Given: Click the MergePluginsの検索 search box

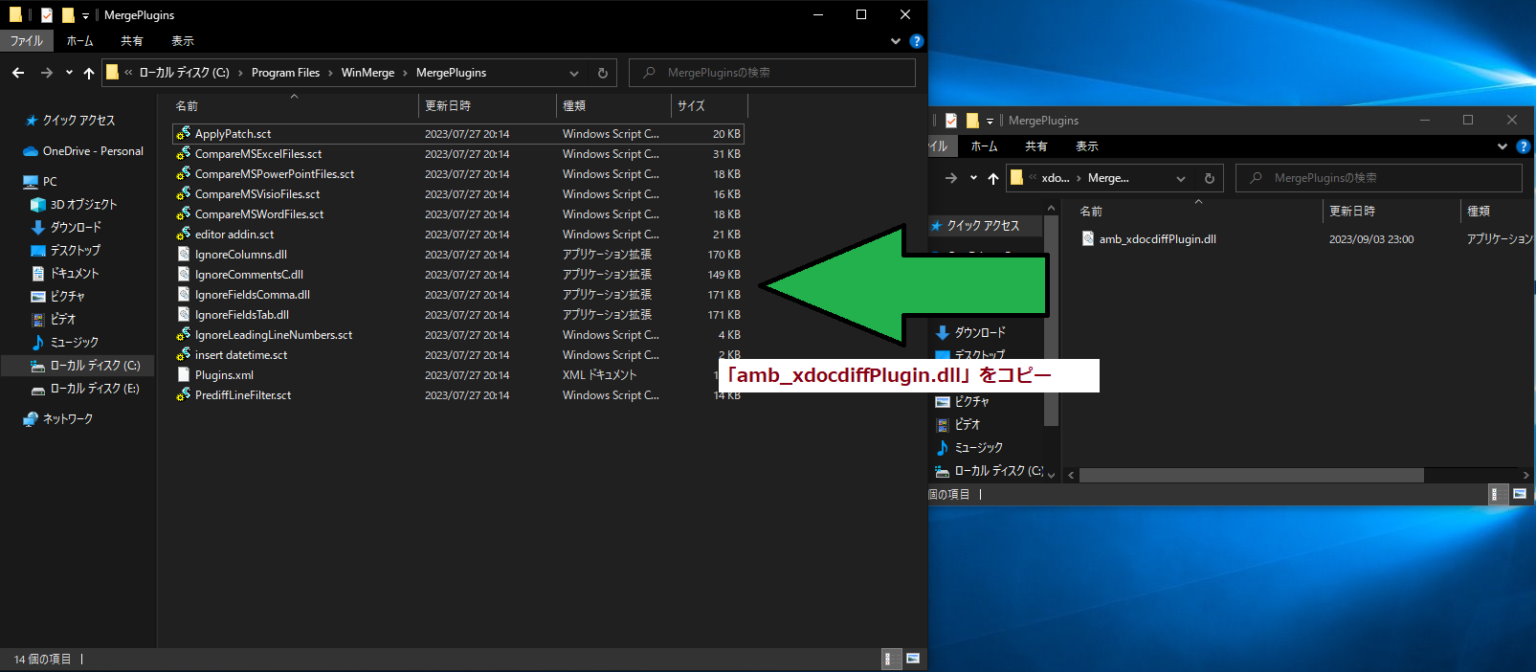Looking at the screenshot, I should point(772,72).
